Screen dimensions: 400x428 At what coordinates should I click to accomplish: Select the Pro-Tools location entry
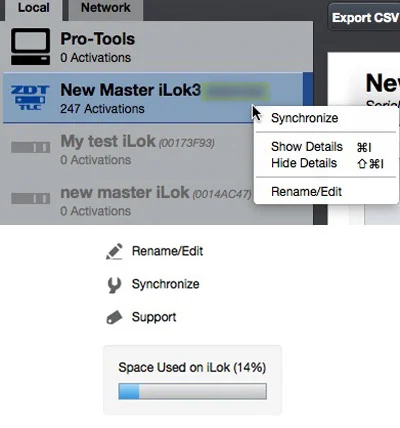[157, 47]
